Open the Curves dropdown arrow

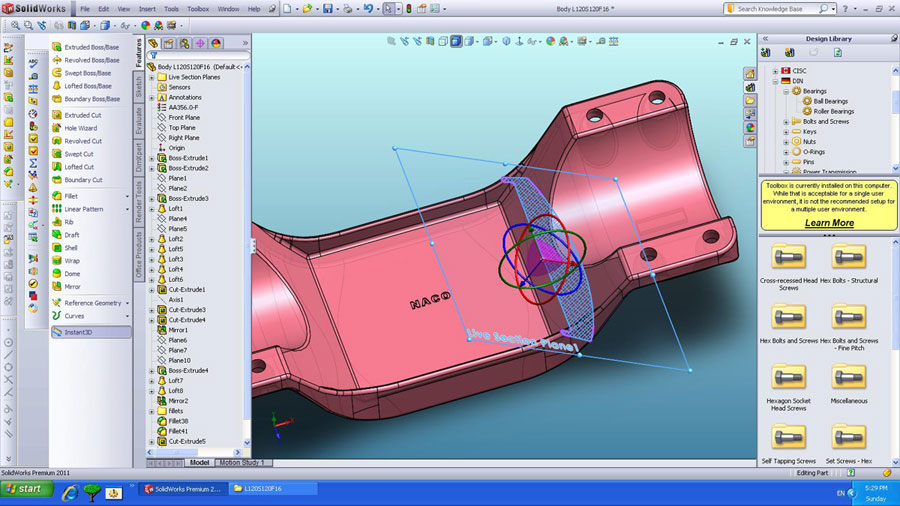click(x=127, y=316)
